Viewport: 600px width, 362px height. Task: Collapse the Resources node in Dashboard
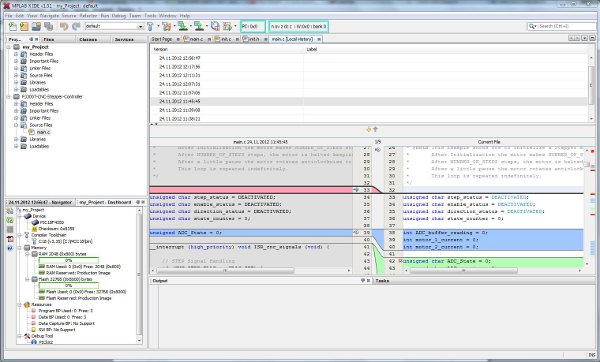20,305
